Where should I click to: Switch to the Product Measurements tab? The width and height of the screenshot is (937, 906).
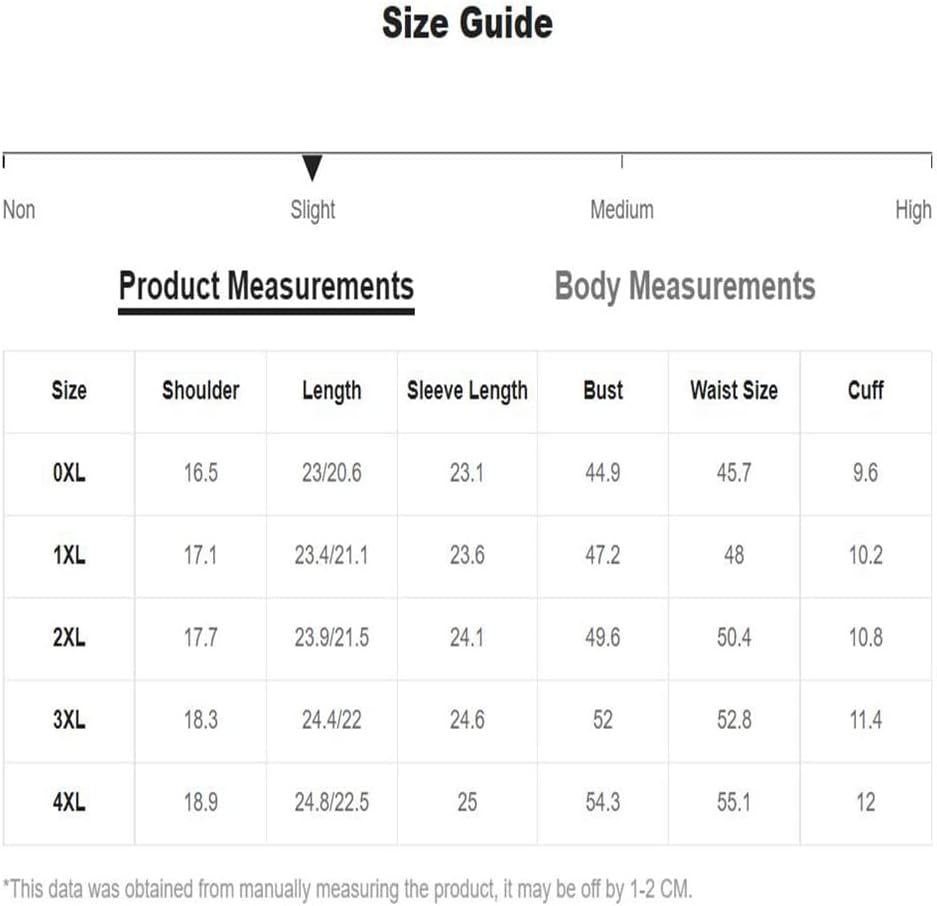[x=266, y=287]
